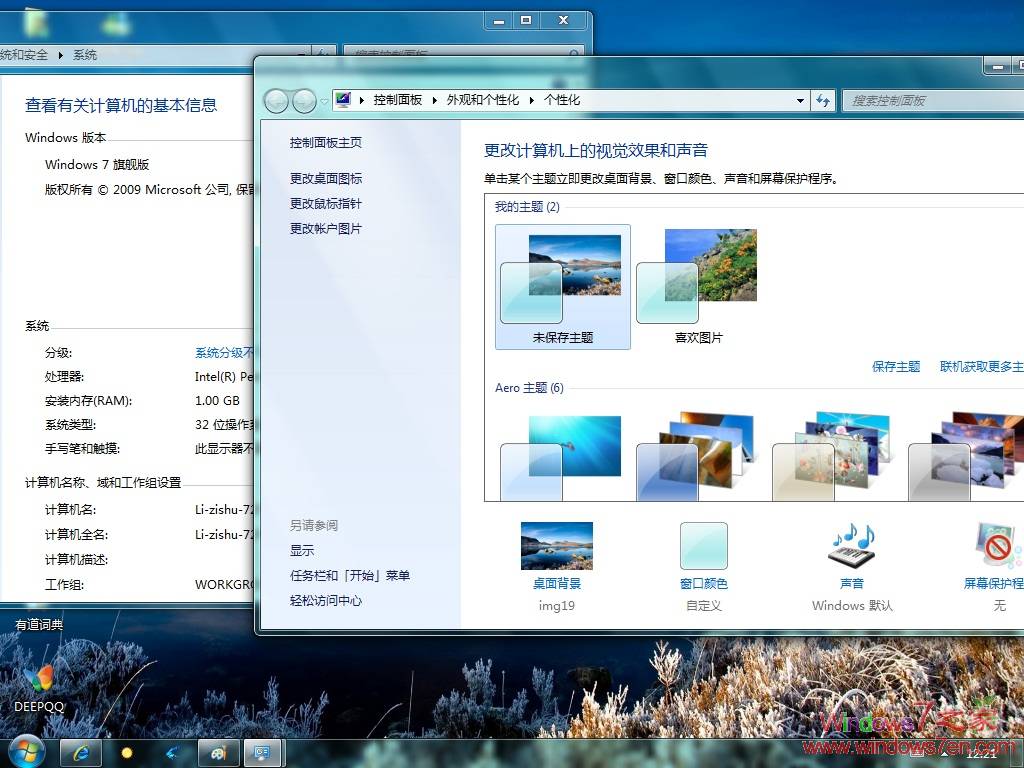
Task: Open the 屏幕保护程序 (Screen Saver) icon
Action: pos(993,546)
